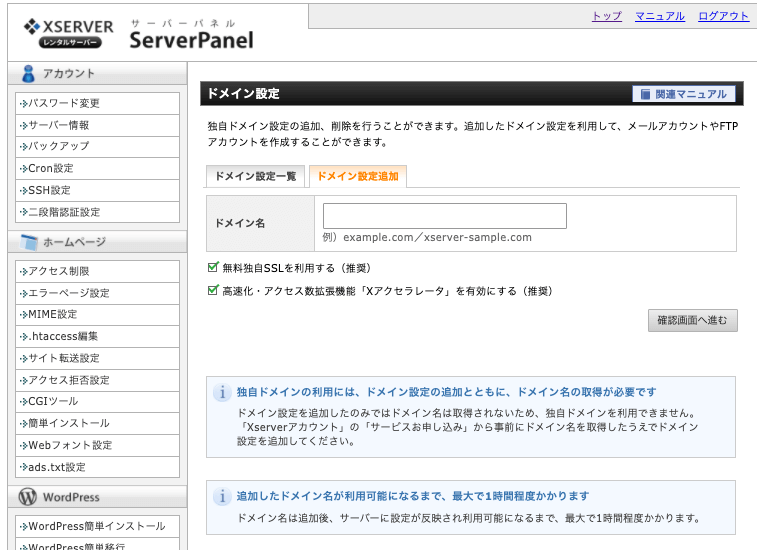This screenshot has height=550, width=757.
Task: Click the info icon beside 追加したドメイン名 notice
Action: click(x=222, y=497)
